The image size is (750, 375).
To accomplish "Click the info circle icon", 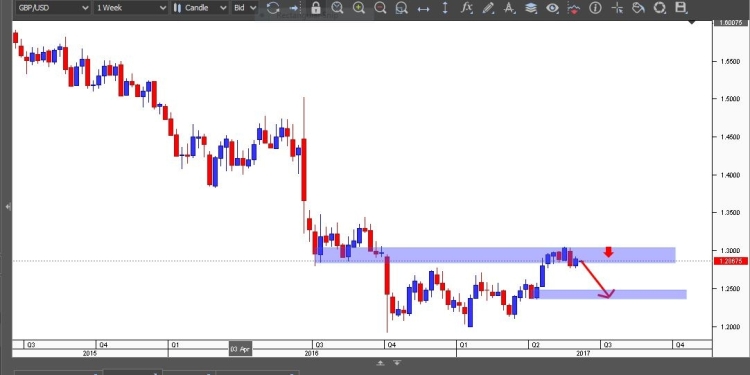I will click(x=595, y=8).
